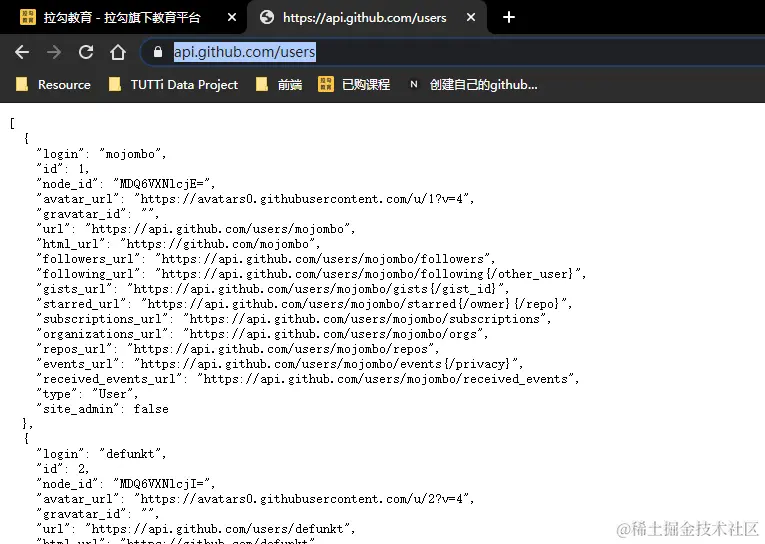Click the mojombo events_url line
Screen dimensions: 765x544
[x=280, y=364]
